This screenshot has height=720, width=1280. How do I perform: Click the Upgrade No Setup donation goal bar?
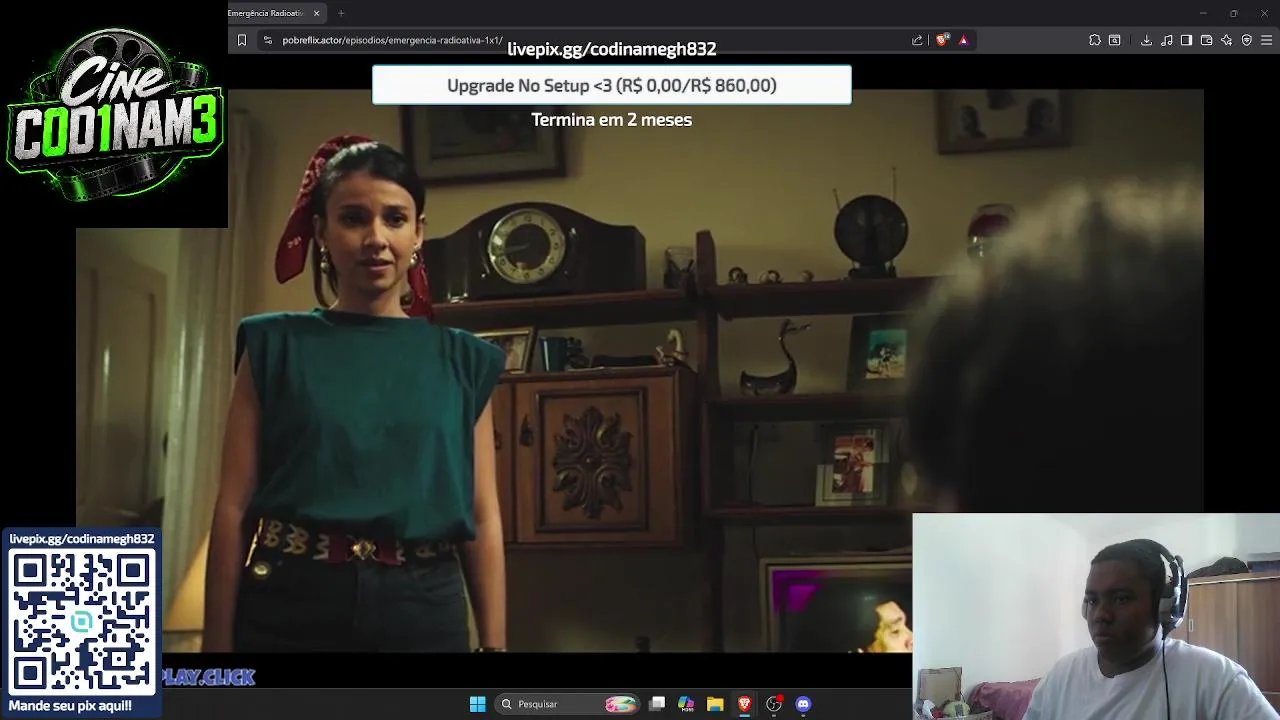[612, 85]
